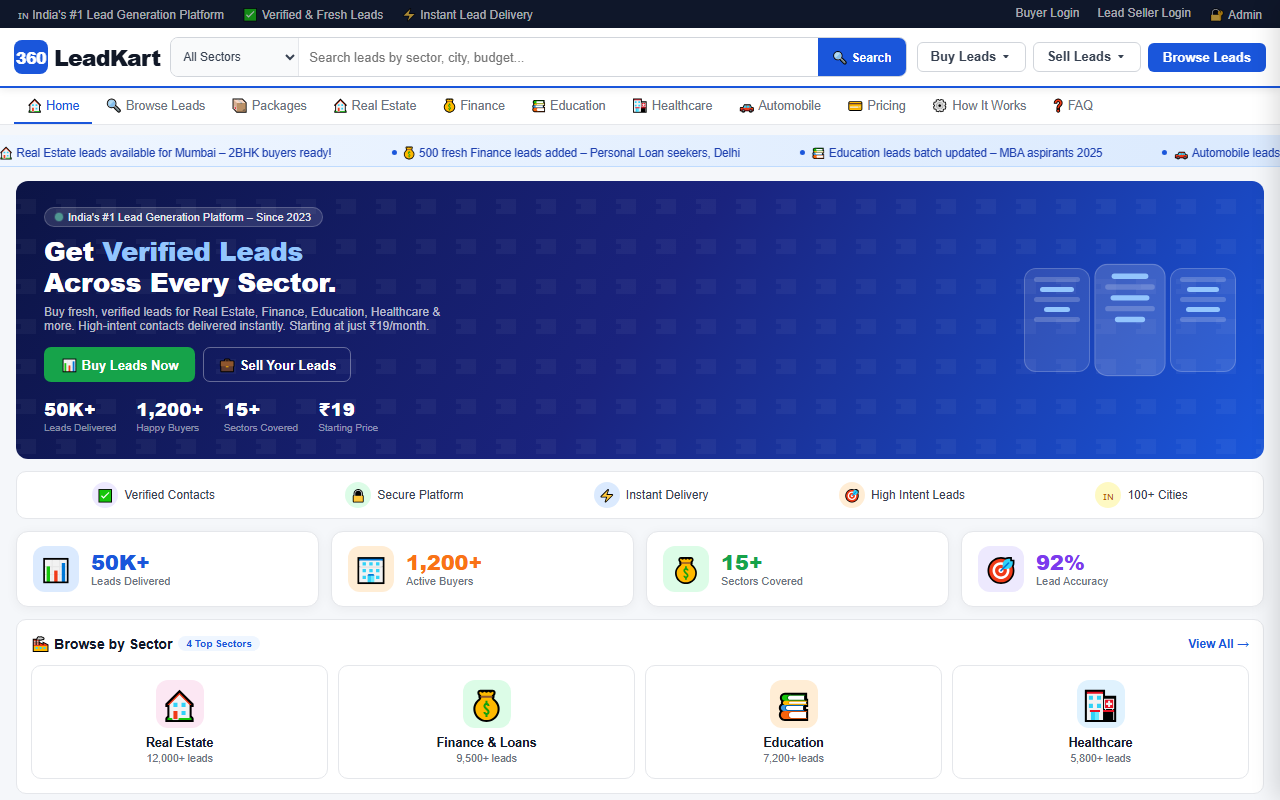
Task: Click the View All sectors link
Action: 1218,644
